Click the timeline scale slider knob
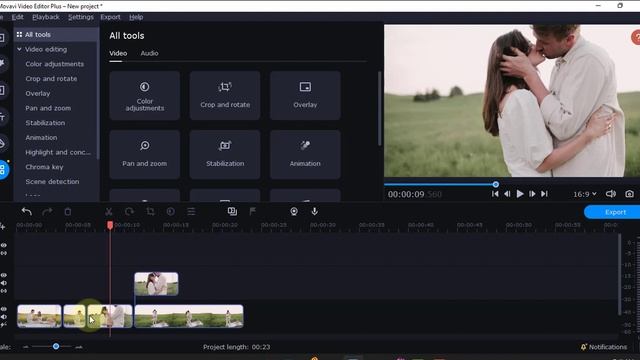Image resolution: width=640 pixels, height=360 pixels. pos(56,347)
